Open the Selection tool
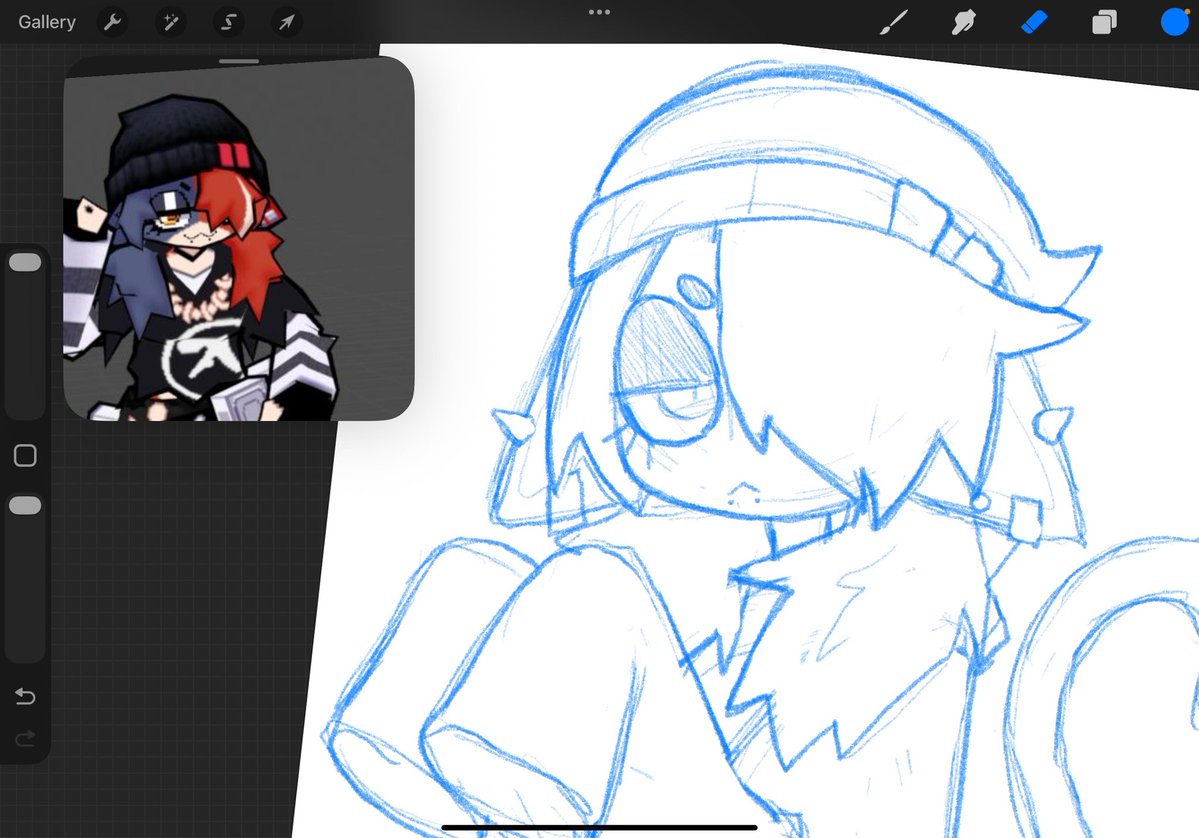 click(229, 22)
